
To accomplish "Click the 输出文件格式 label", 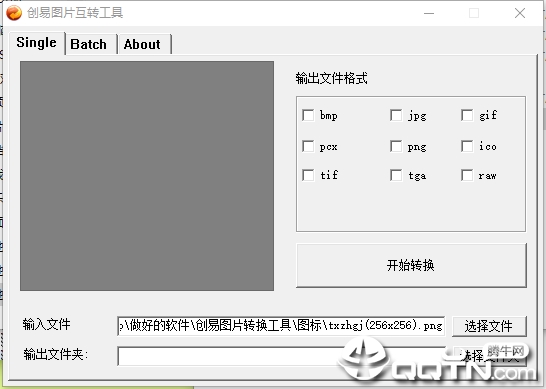I will point(332,78).
